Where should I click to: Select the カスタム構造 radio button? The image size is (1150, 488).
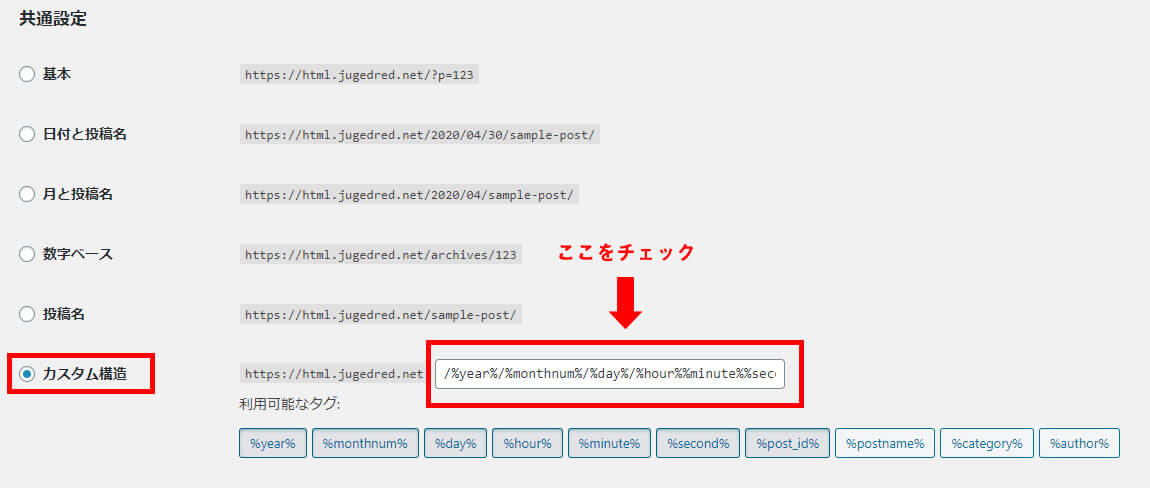(x=27, y=374)
